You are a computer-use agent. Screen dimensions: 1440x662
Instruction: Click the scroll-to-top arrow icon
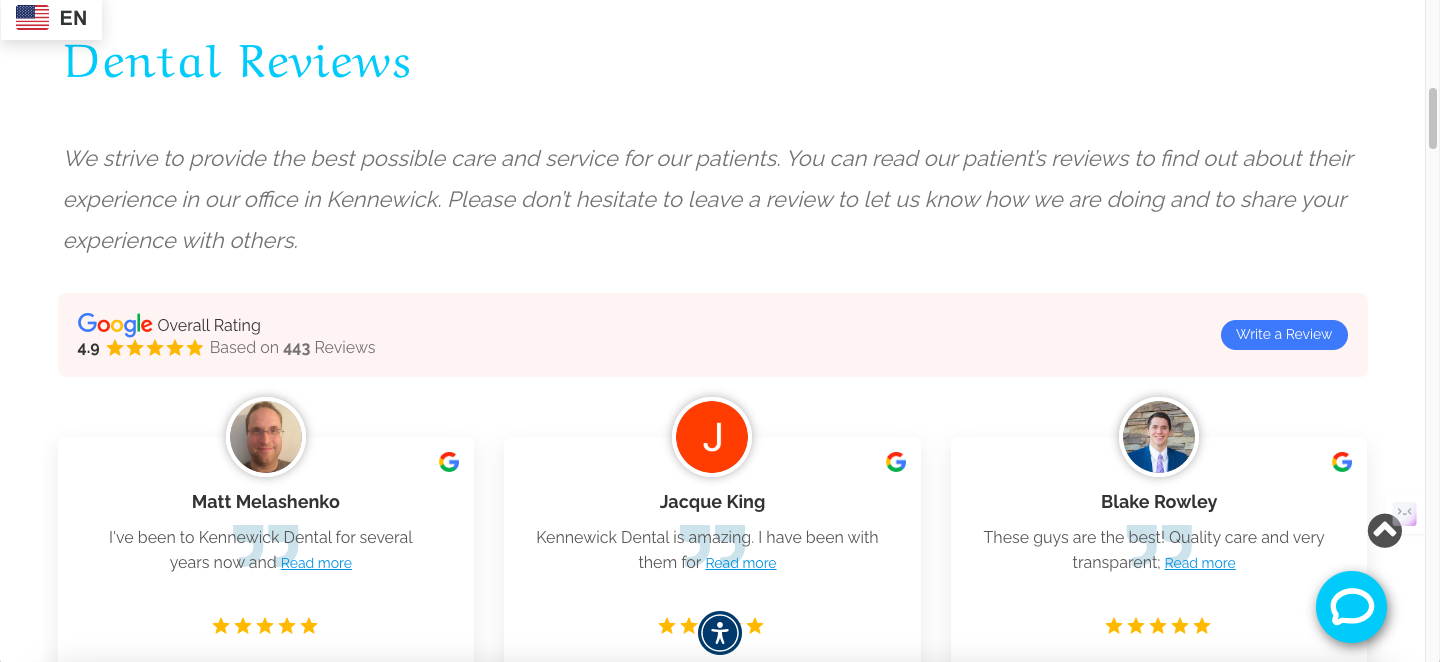pyautogui.click(x=1384, y=530)
